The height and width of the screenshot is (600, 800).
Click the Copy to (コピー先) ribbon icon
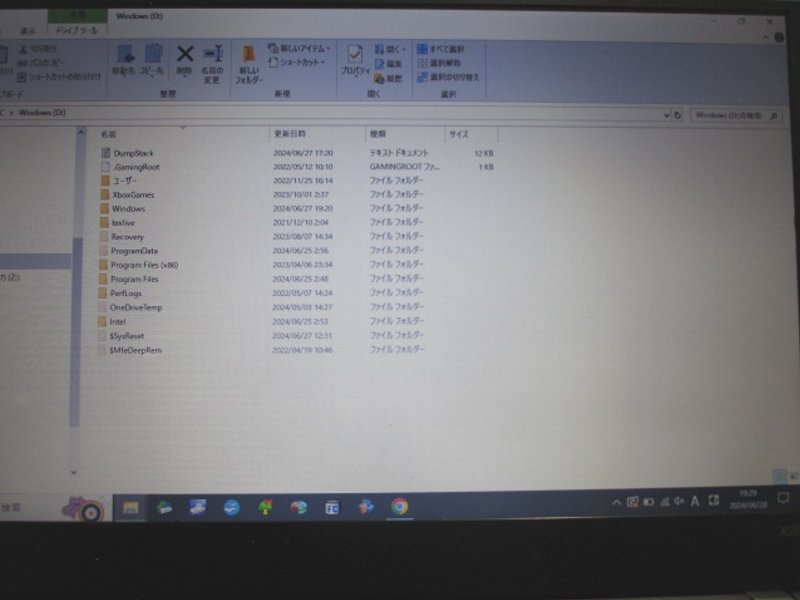click(x=152, y=60)
